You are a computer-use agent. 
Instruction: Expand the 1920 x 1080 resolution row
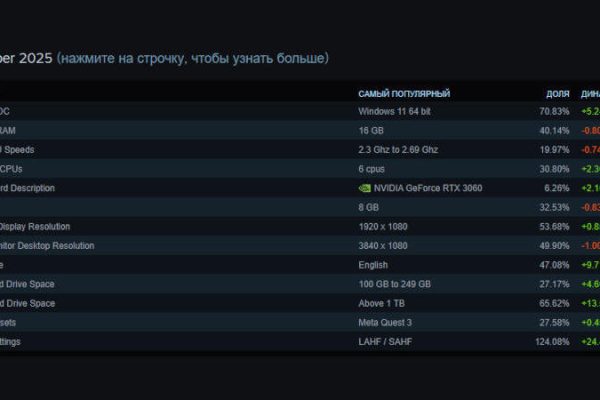(383, 226)
